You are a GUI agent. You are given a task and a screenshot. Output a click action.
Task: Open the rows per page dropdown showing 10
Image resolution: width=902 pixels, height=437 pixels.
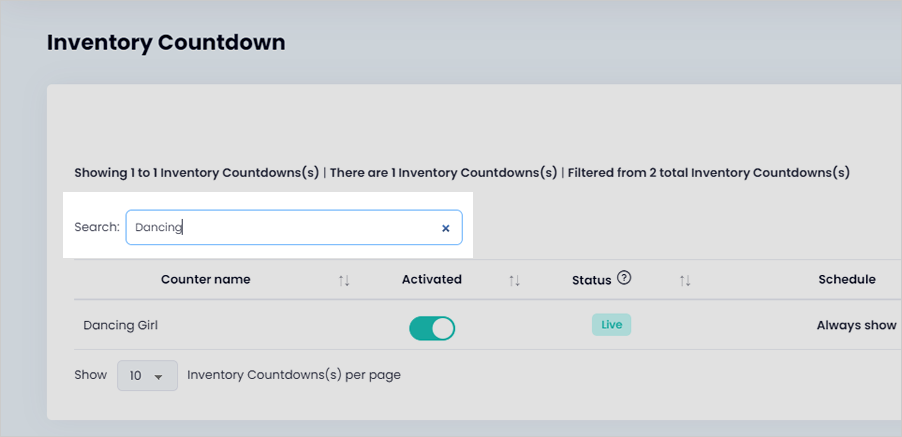pyautogui.click(x=147, y=375)
